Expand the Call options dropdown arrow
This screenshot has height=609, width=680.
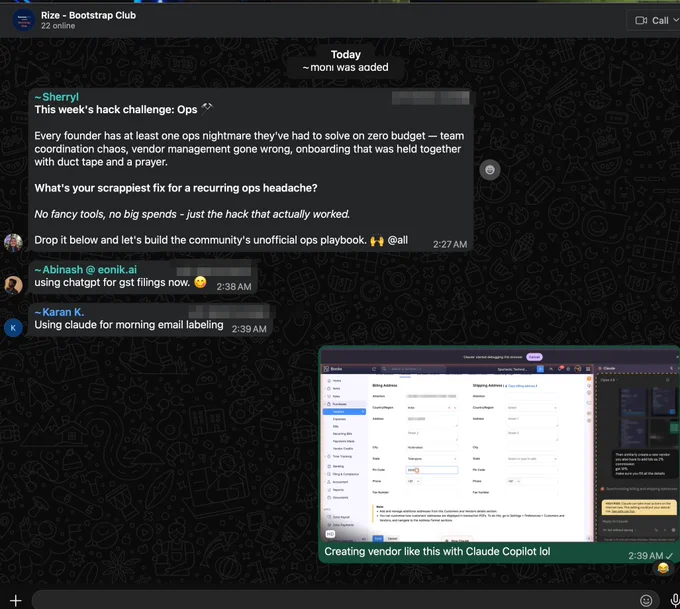tap(676, 20)
